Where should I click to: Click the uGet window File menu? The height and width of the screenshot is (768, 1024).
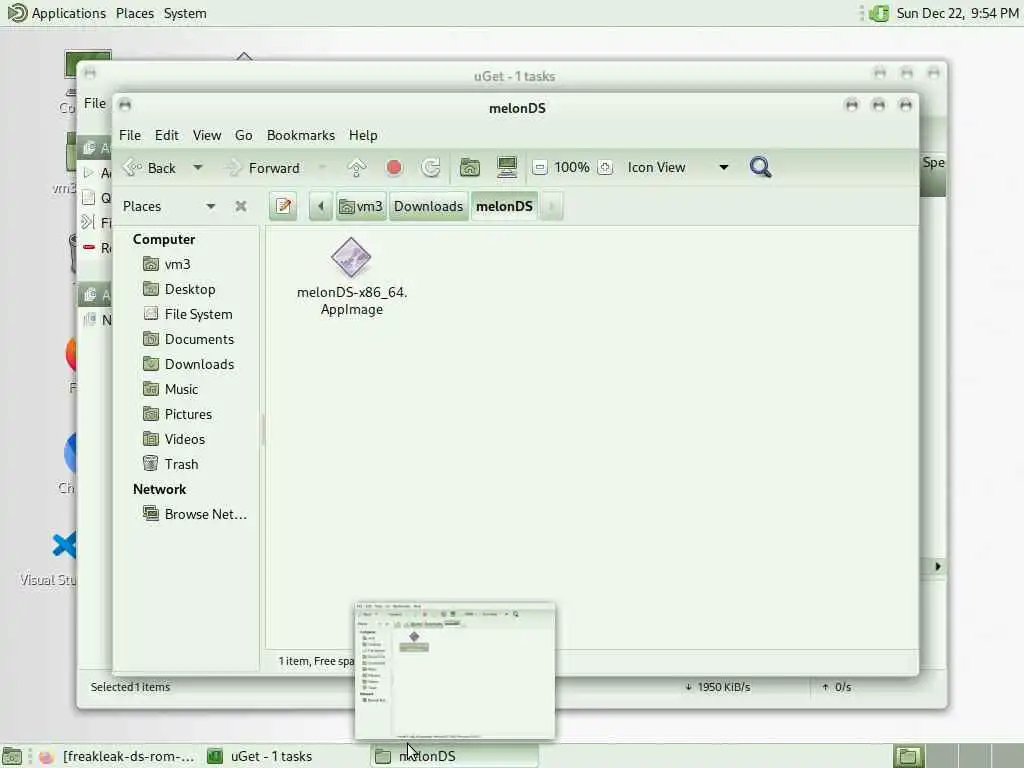coord(95,103)
